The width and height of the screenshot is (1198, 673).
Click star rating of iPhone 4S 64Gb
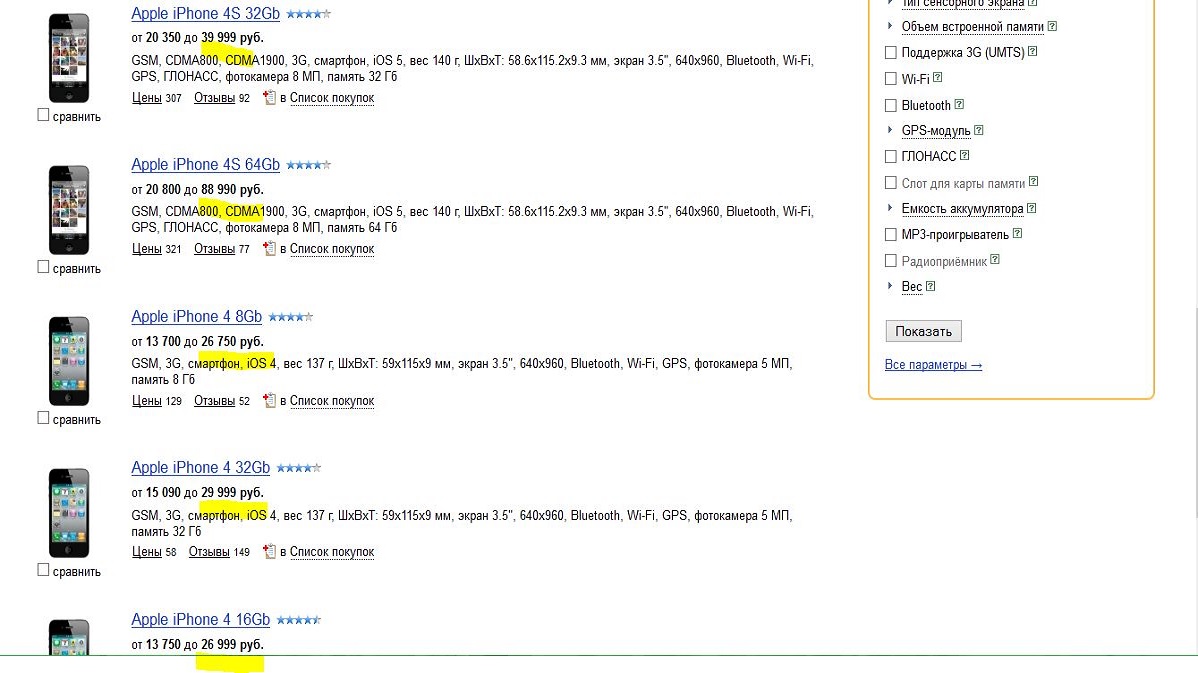pyautogui.click(x=308, y=165)
